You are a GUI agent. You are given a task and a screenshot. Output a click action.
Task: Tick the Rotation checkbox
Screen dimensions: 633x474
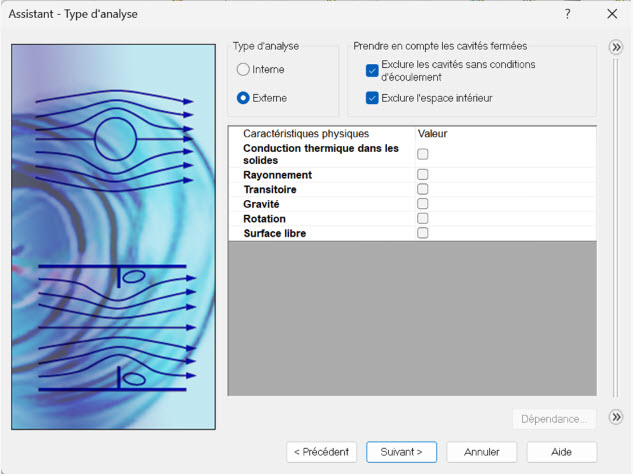[423, 218]
